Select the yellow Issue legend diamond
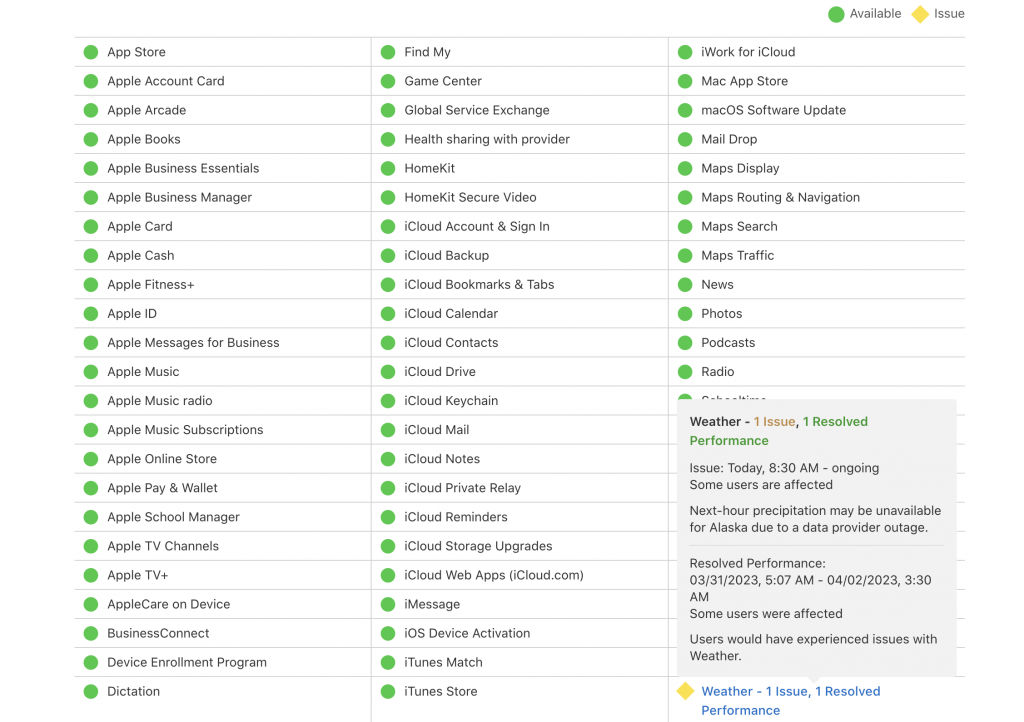This screenshot has height=722, width=1024. 920,14
